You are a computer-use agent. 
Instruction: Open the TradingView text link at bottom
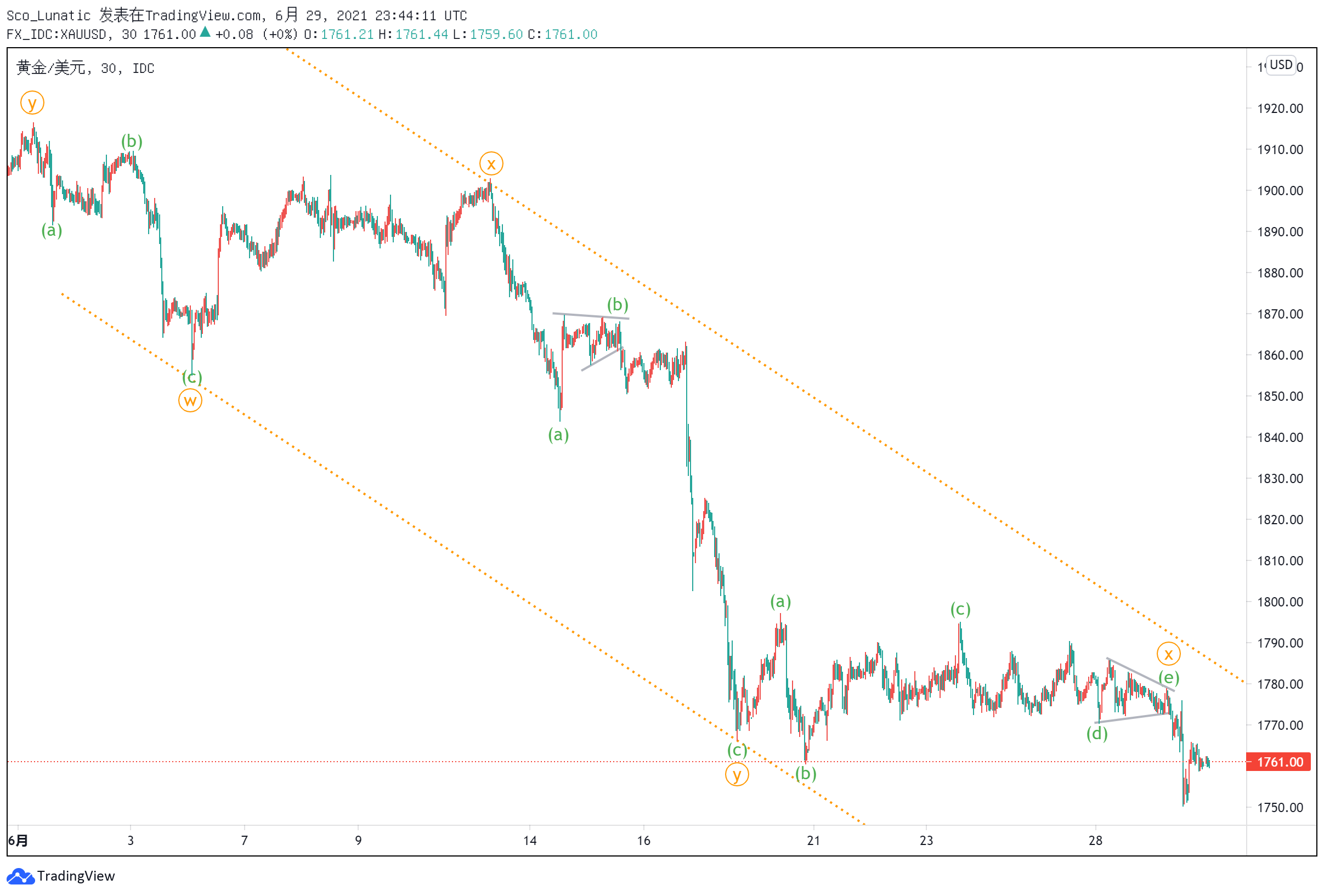[76, 876]
